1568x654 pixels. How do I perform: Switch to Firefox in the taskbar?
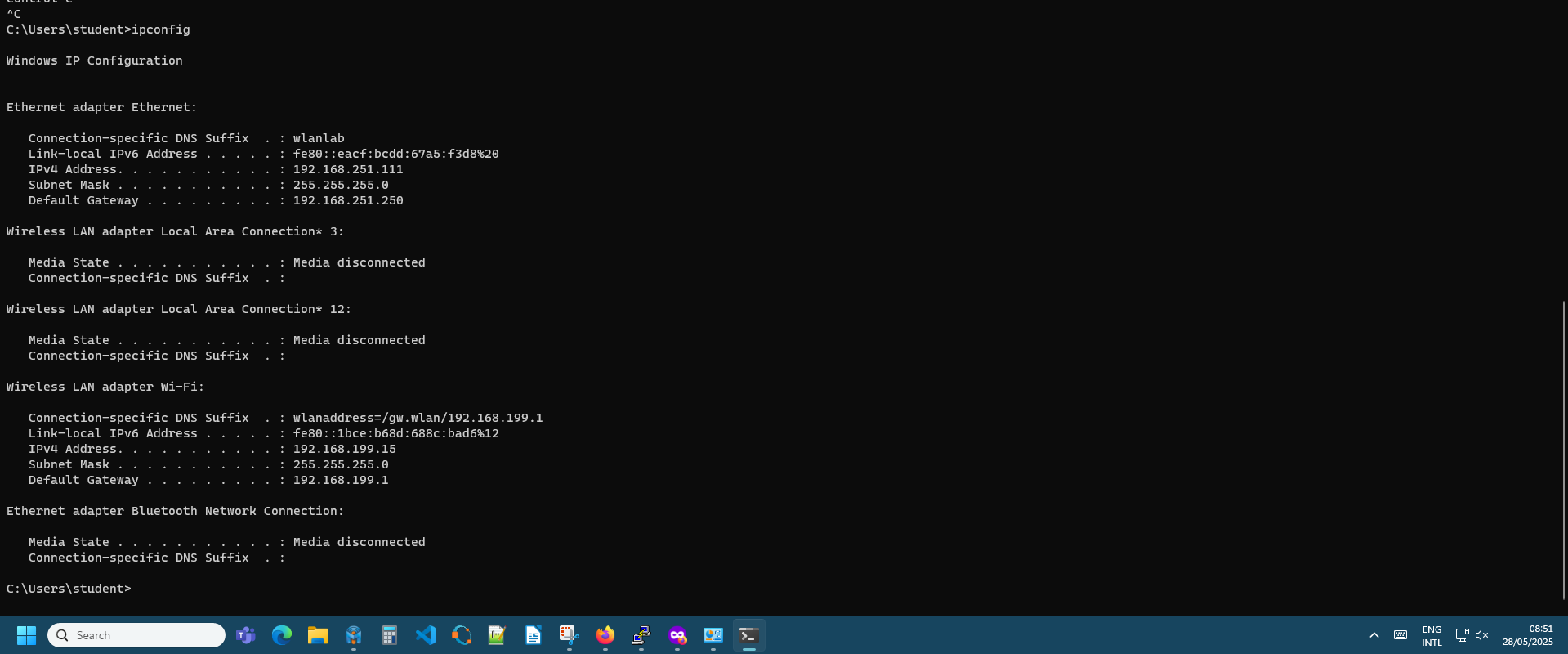click(605, 635)
